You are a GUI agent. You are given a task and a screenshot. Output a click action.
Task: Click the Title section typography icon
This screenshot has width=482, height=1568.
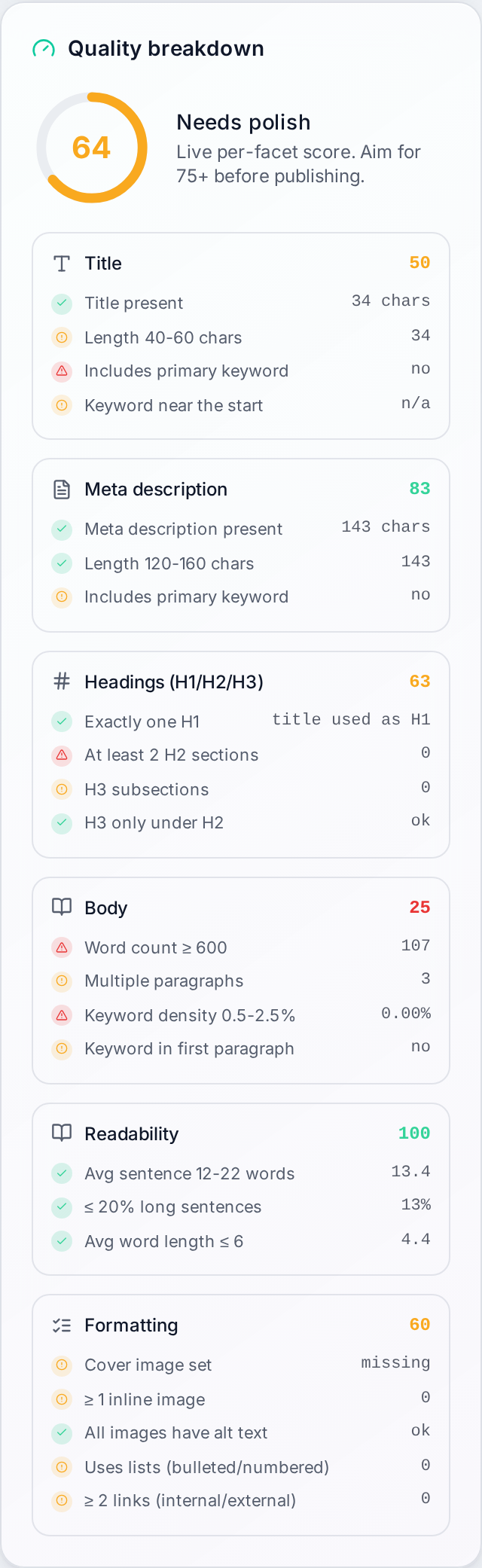62,264
